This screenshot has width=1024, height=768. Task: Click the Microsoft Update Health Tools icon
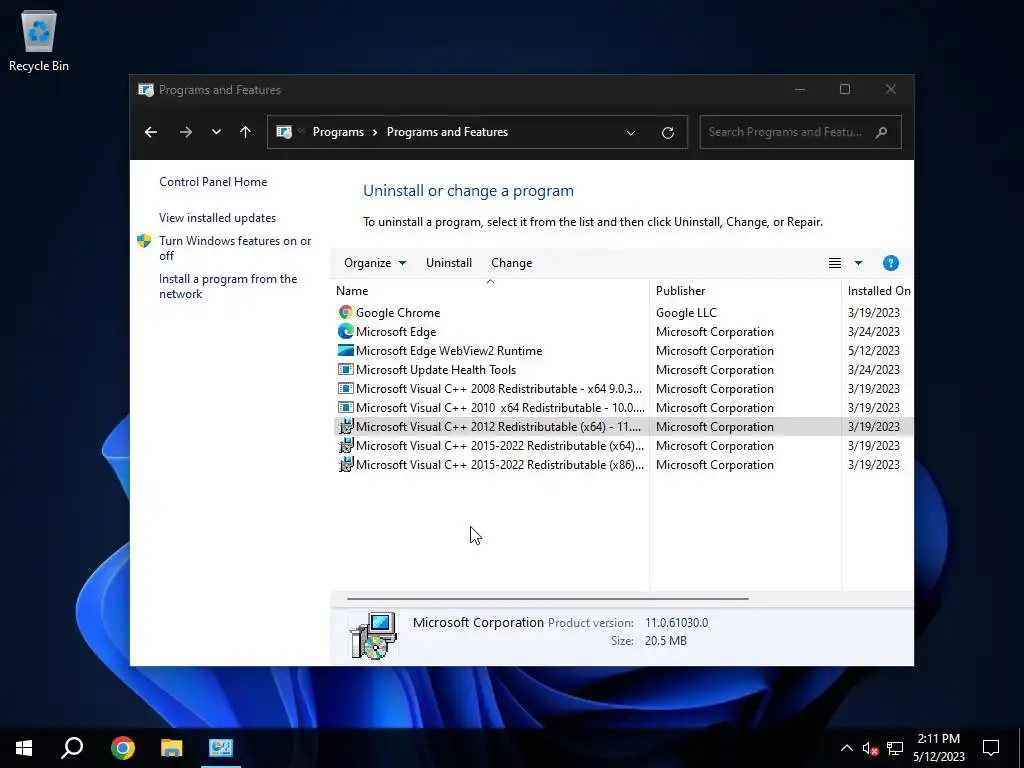[x=345, y=370]
